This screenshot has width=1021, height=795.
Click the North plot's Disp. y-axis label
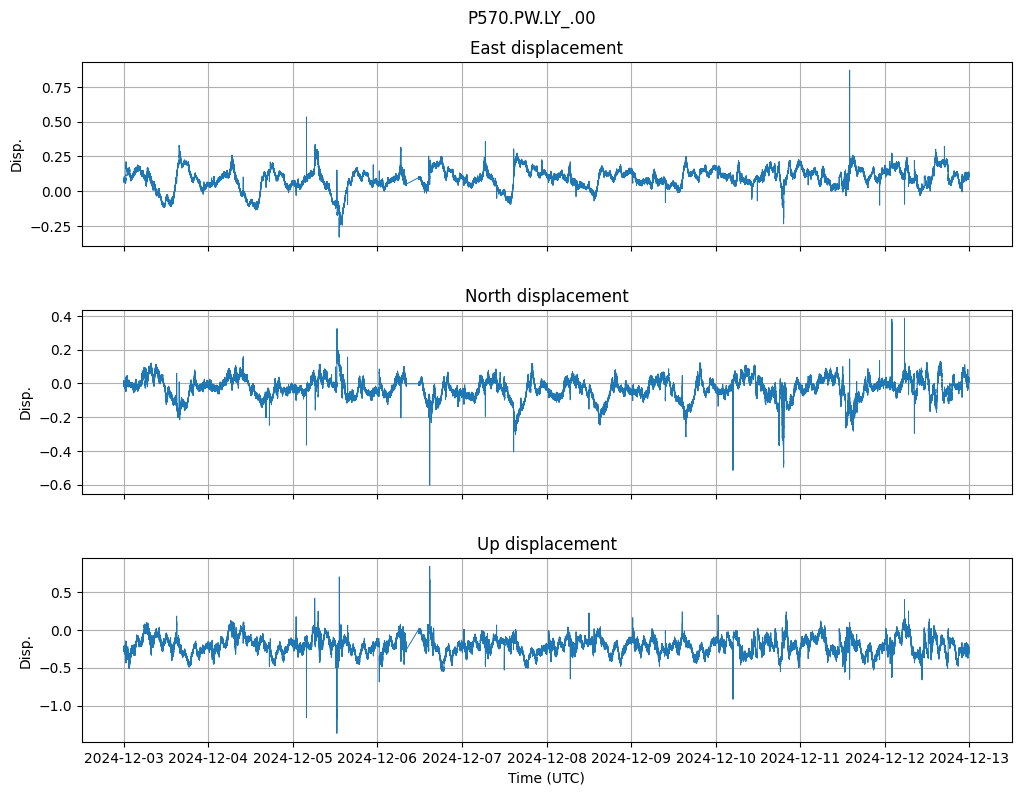click(x=26, y=402)
